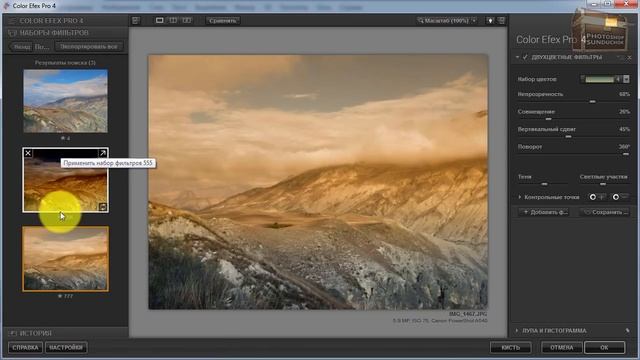Switch to split preview mode
Screen dimensions: 640x360
tap(173, 20)
